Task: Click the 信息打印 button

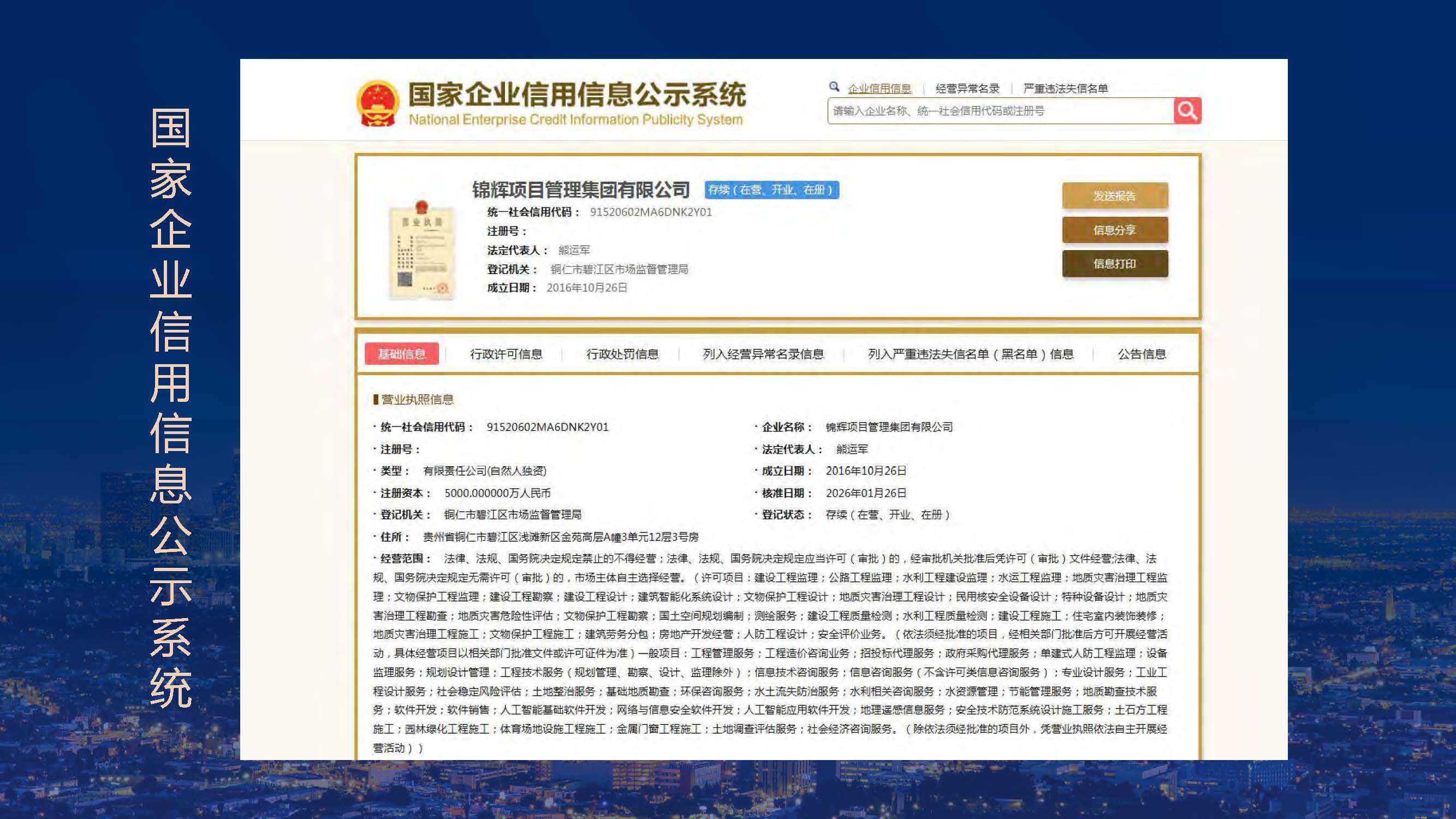Action: [x=1115, y=264]
